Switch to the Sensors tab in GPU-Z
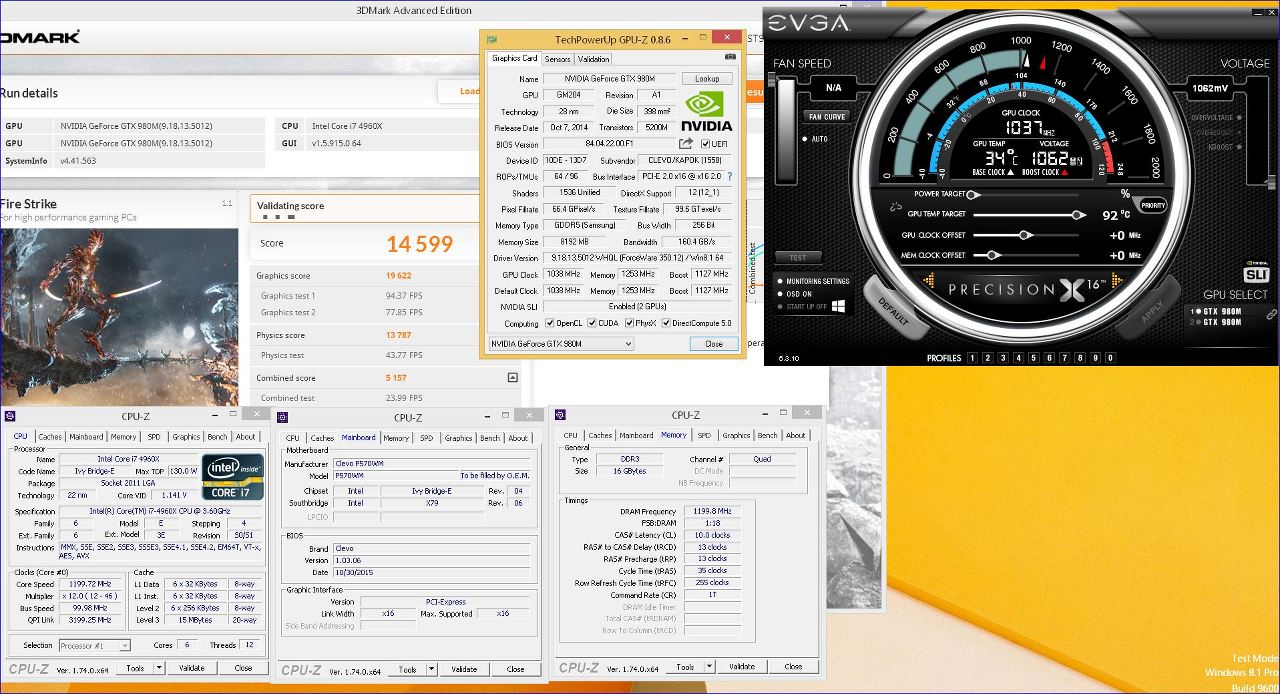Image resolution: width=1280 pixels, height=694 pixels. (557, 59)
